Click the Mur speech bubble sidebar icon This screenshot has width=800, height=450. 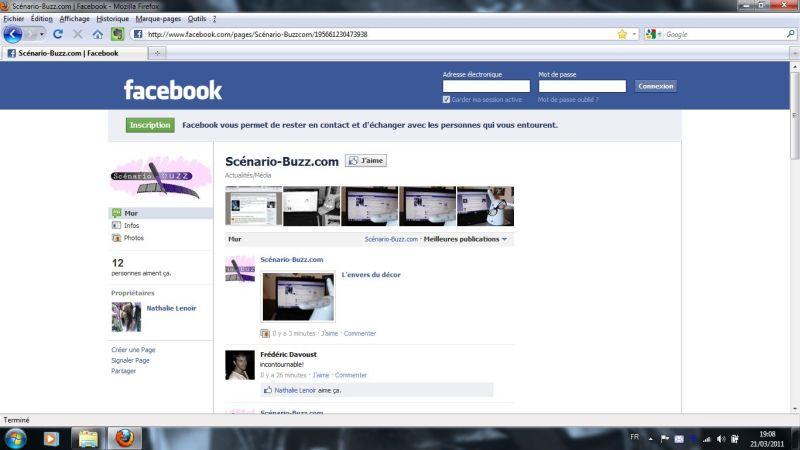coord(116,213)
